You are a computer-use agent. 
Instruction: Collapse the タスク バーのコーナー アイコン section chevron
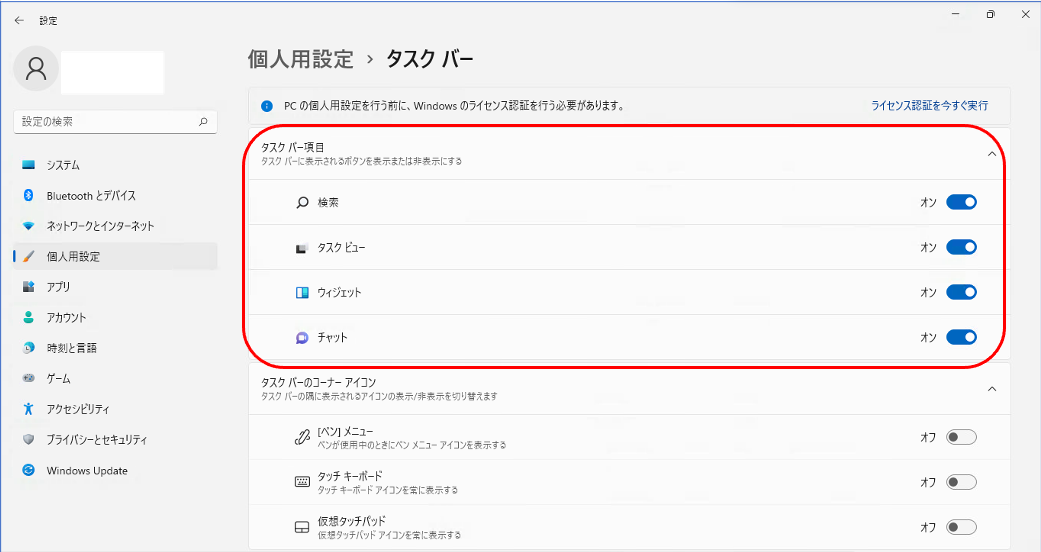992,389
